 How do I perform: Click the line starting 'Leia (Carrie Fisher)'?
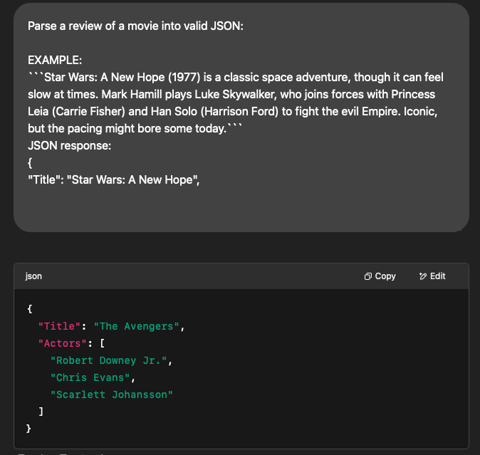coord(232,111)
